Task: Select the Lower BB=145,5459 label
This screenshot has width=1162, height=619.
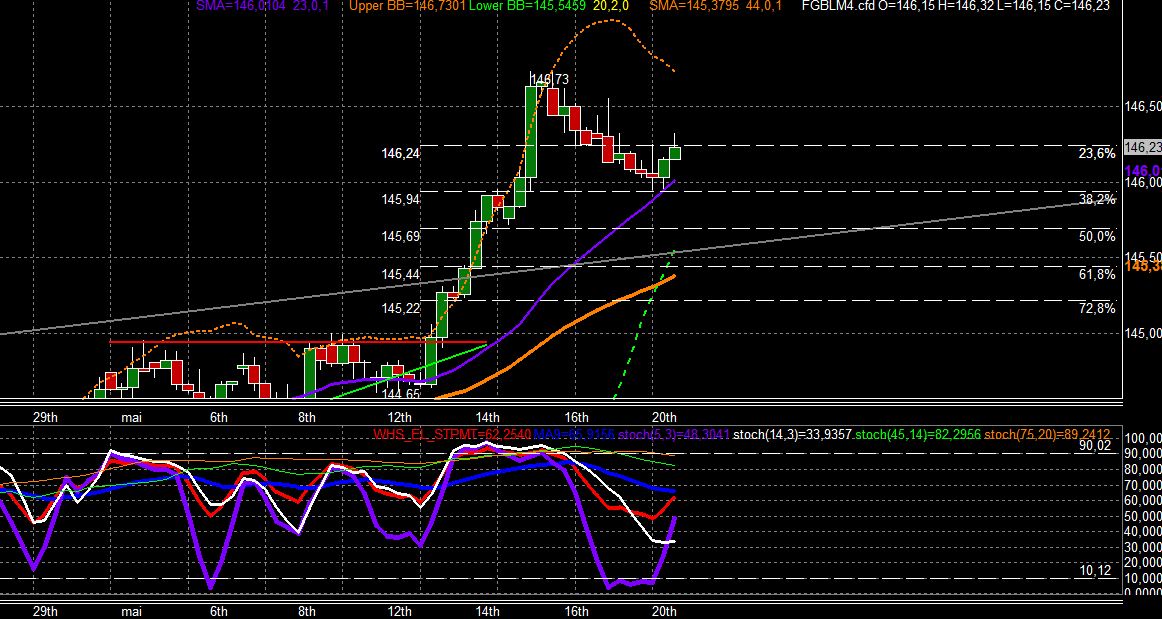Action: pos(525,5)
